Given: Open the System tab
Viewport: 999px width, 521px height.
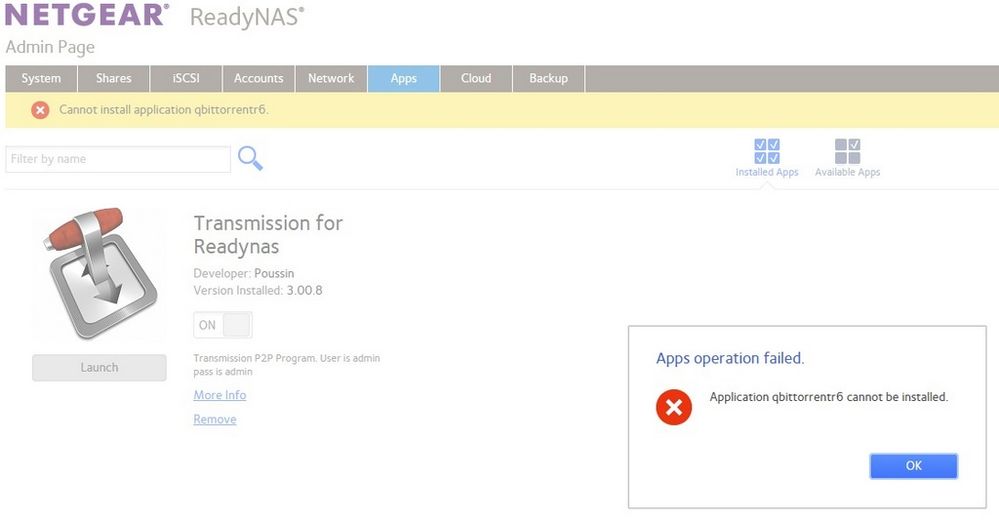Looking at the screenshot, I should pos(41,78).
